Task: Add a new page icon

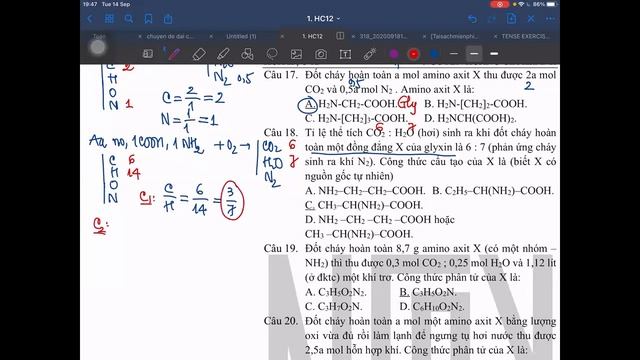Action: (511, 18)
